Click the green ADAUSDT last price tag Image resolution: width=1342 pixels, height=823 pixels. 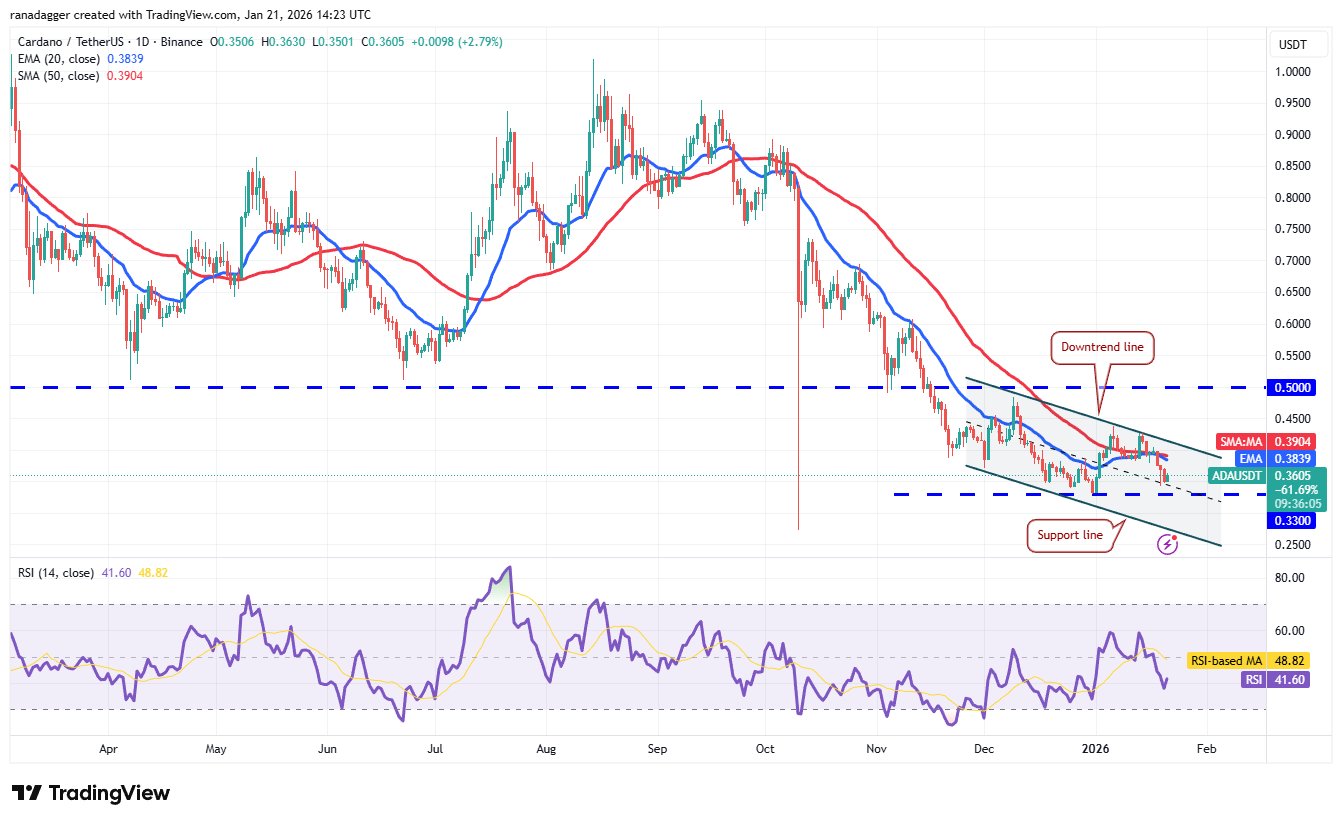1236,475
